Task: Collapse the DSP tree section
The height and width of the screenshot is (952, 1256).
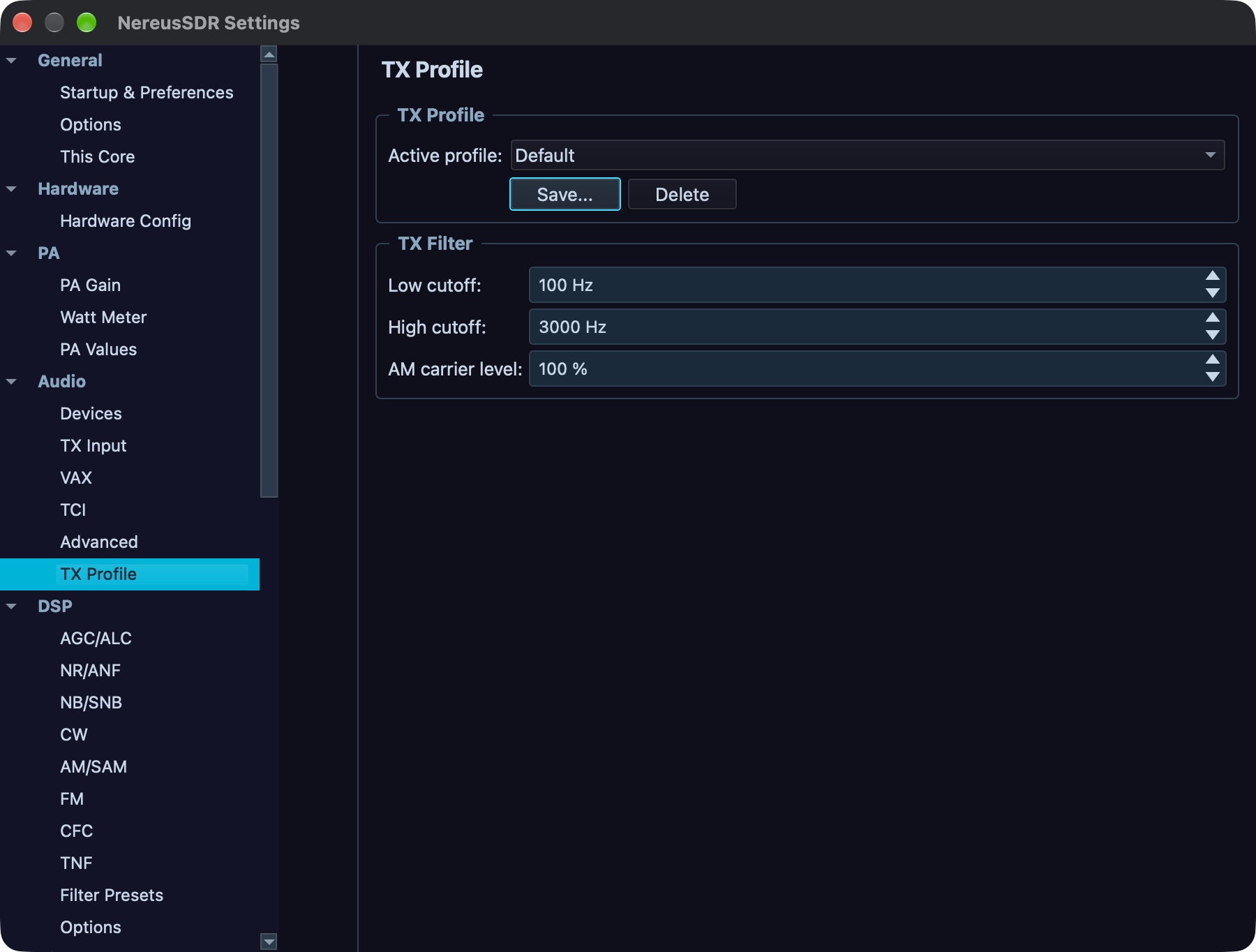Action: (x=12, y=607)
